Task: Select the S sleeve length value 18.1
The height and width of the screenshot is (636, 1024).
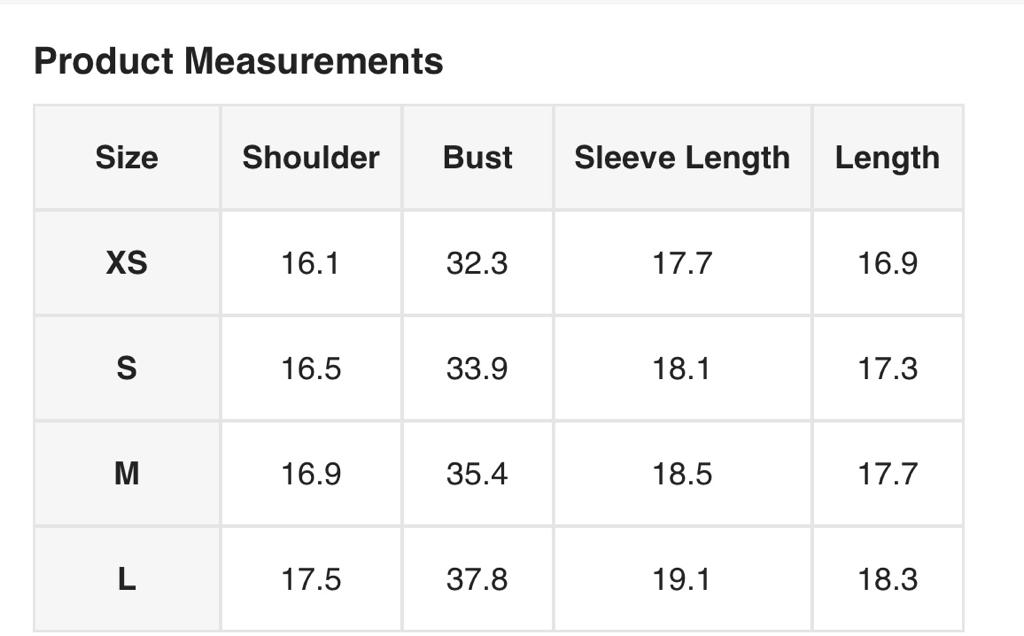Action: pyautogui.click(x=682, y=369)
